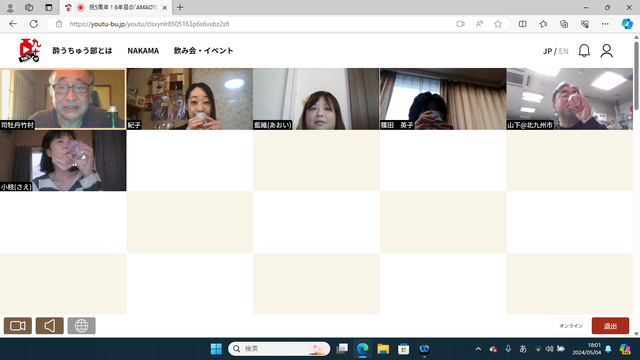Open Edge Settings and more menu
Image resolution: width=640 pixels, height=360 pixels.
[605, 24]
